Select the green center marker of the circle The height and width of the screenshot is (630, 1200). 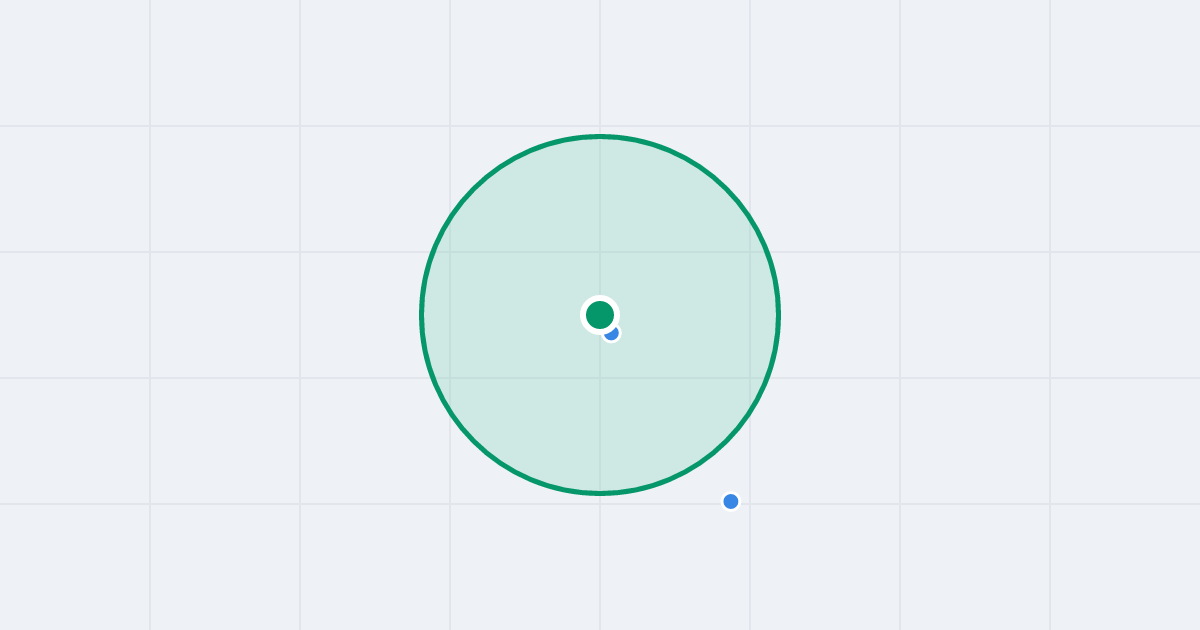coord(600,315)
